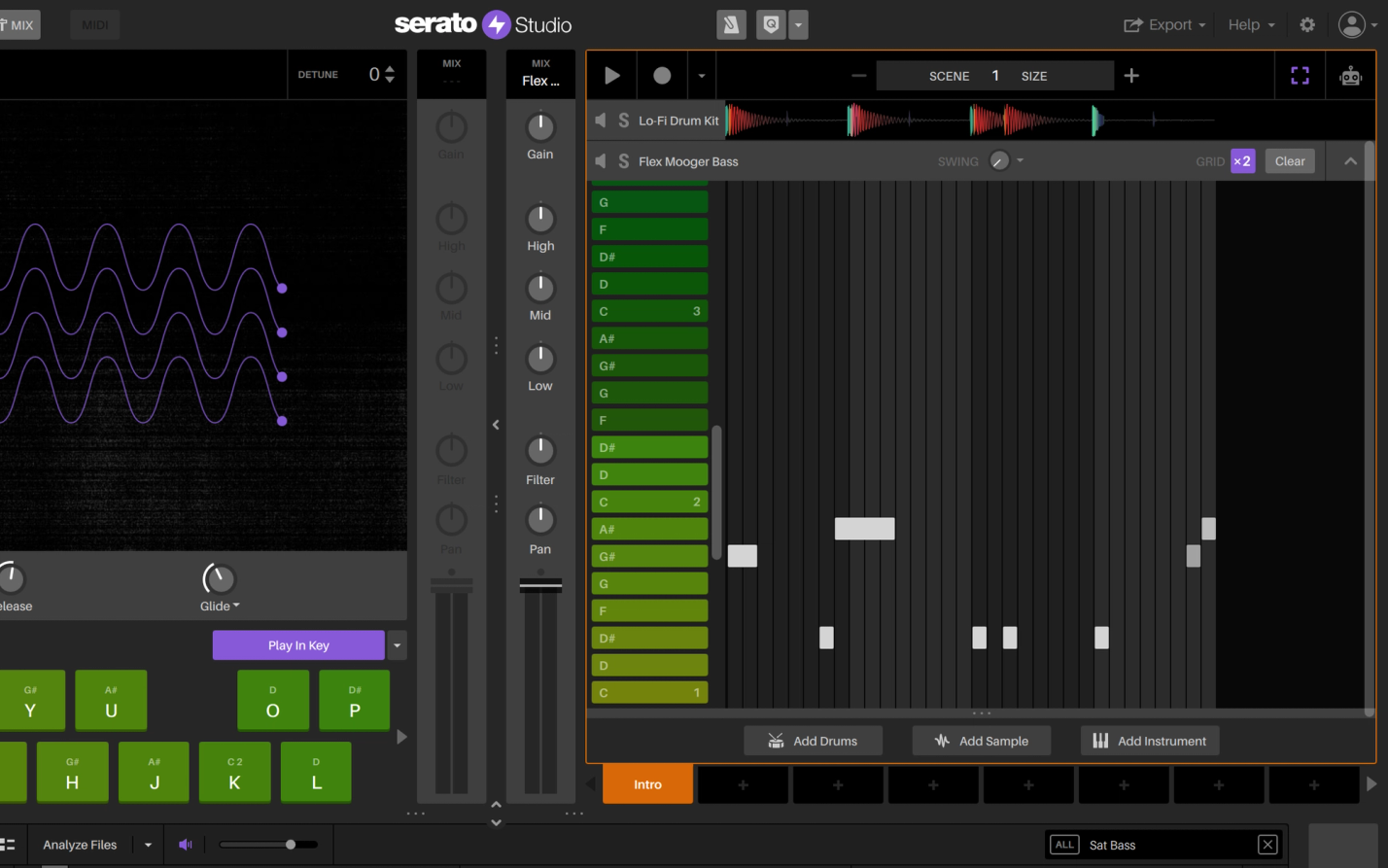
Task: Collapse the Flex Mooger Bass note grid
Action: (x=1350, y=160)
